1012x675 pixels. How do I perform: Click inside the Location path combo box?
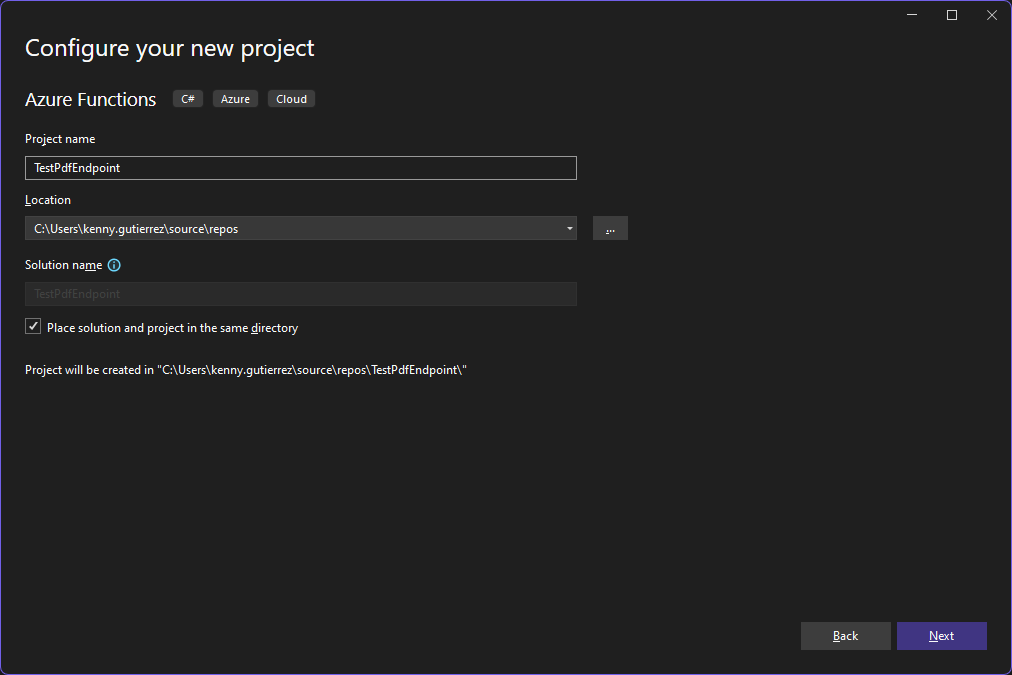[290, 228]
